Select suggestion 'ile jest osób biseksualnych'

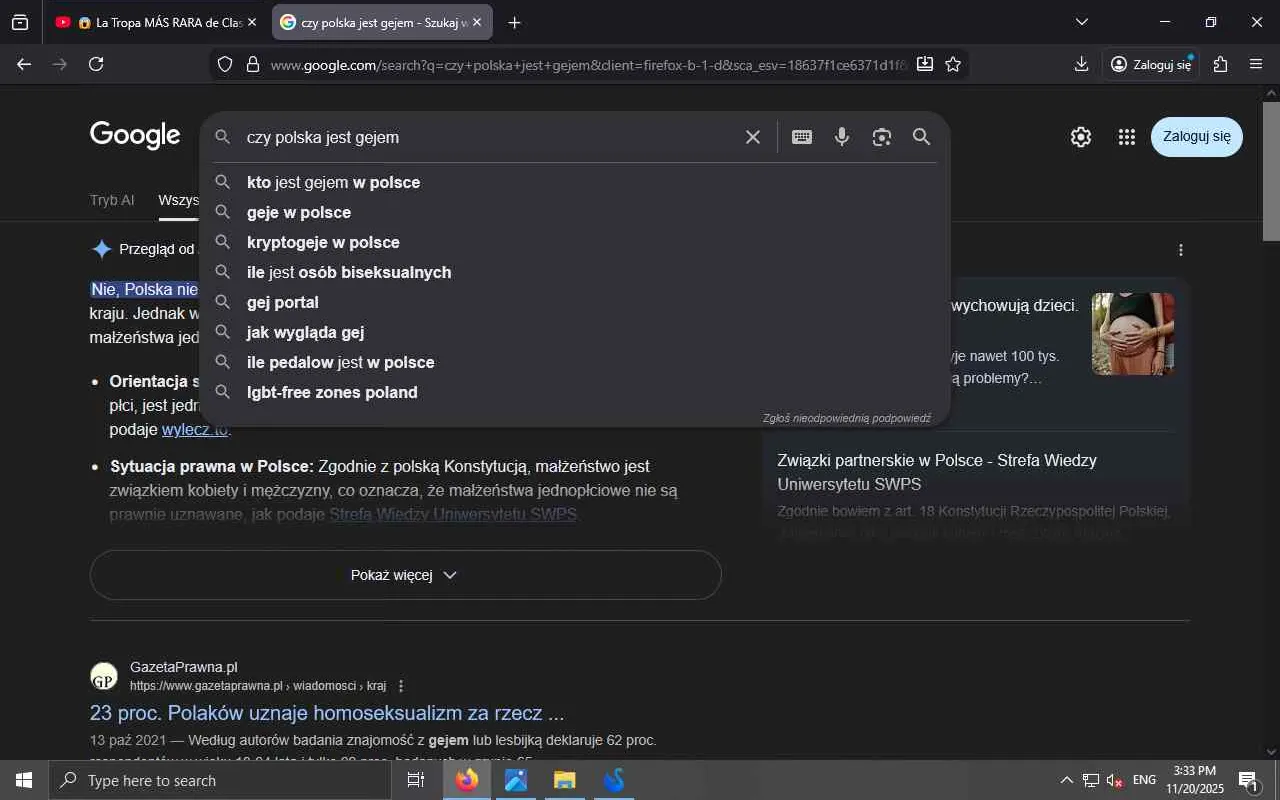coord(575,272)
